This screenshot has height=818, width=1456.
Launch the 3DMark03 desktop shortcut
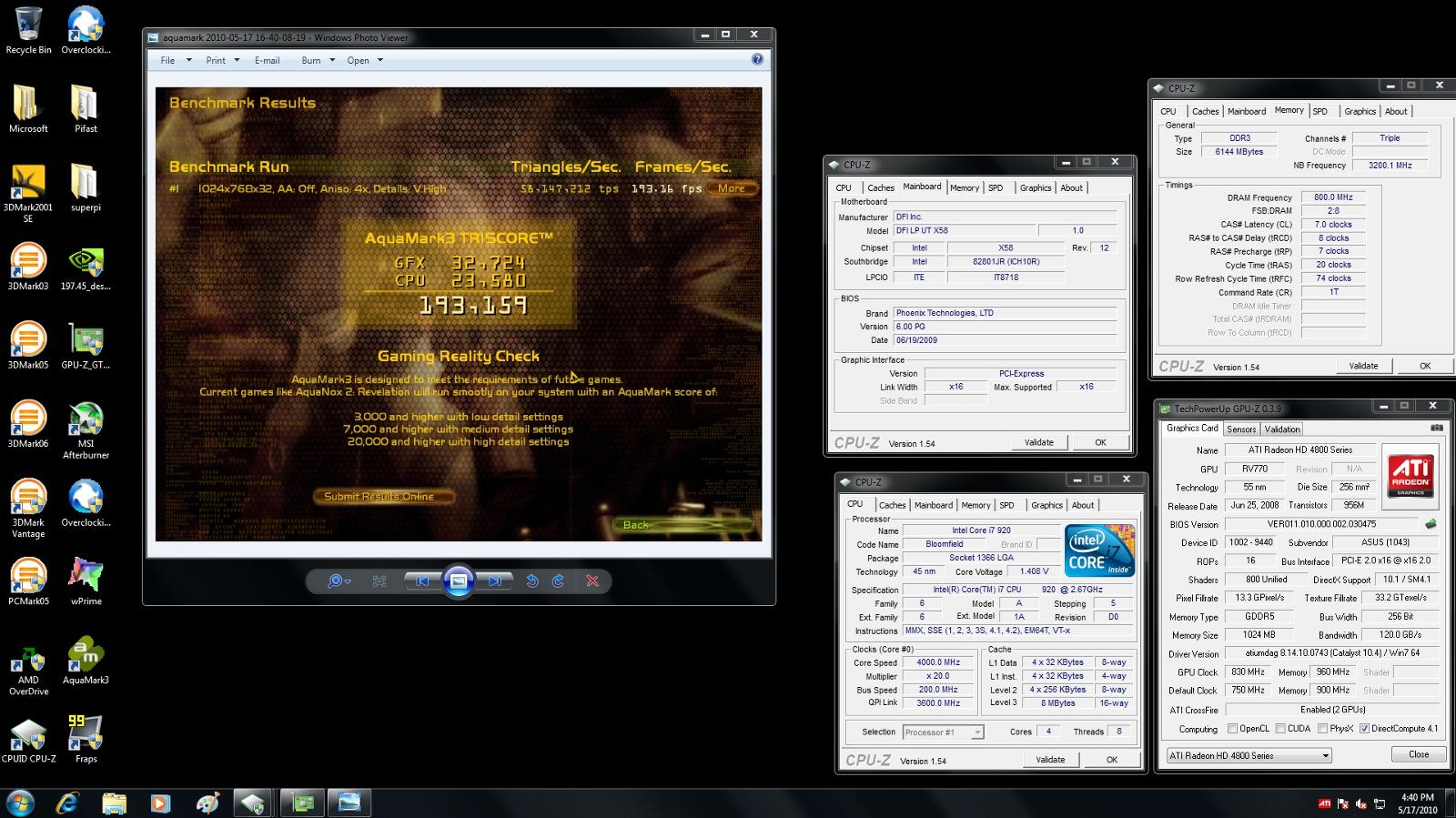pos(28,266)
